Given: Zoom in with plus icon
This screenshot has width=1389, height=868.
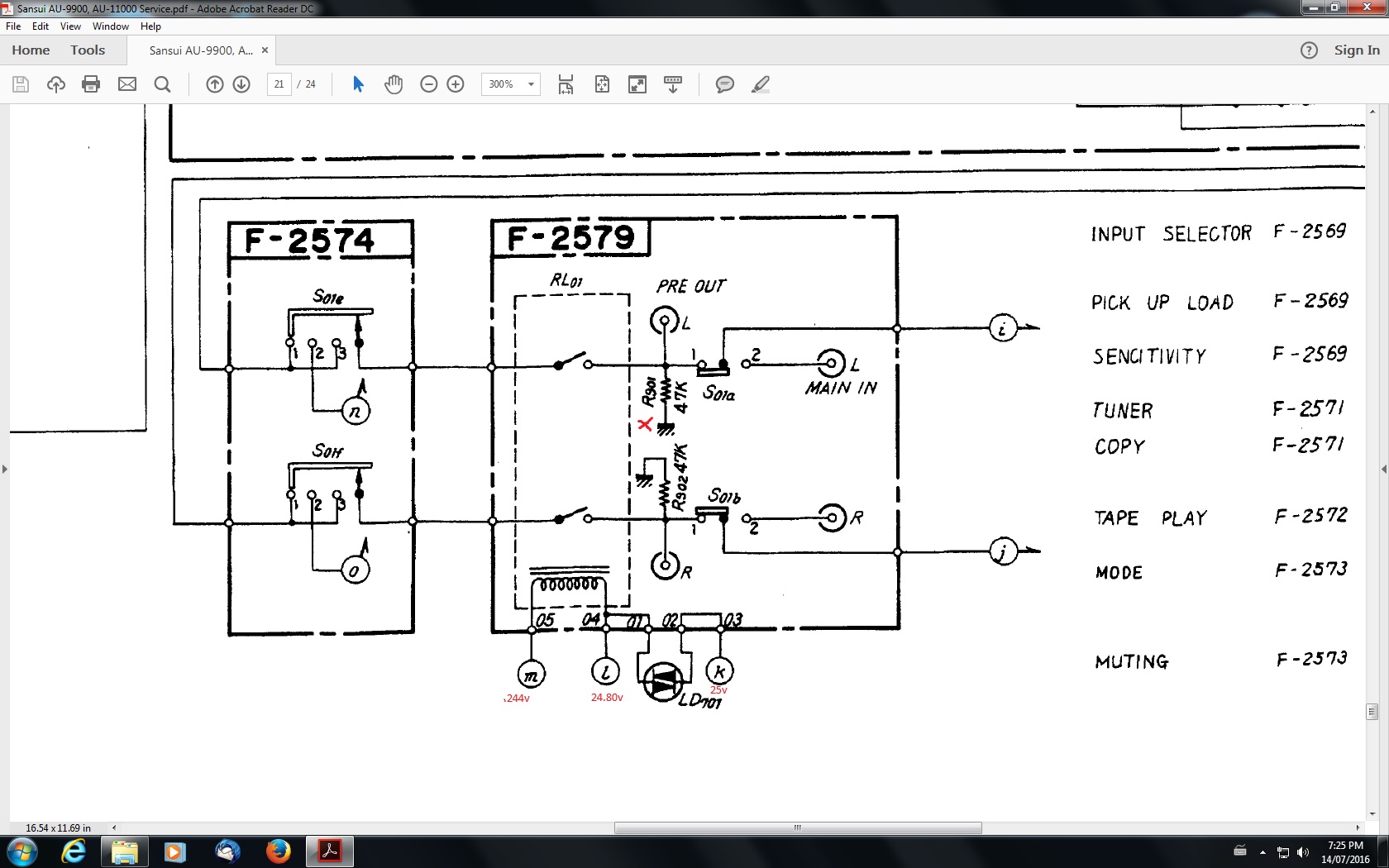Looking at the screenshot, I should 456,84.
